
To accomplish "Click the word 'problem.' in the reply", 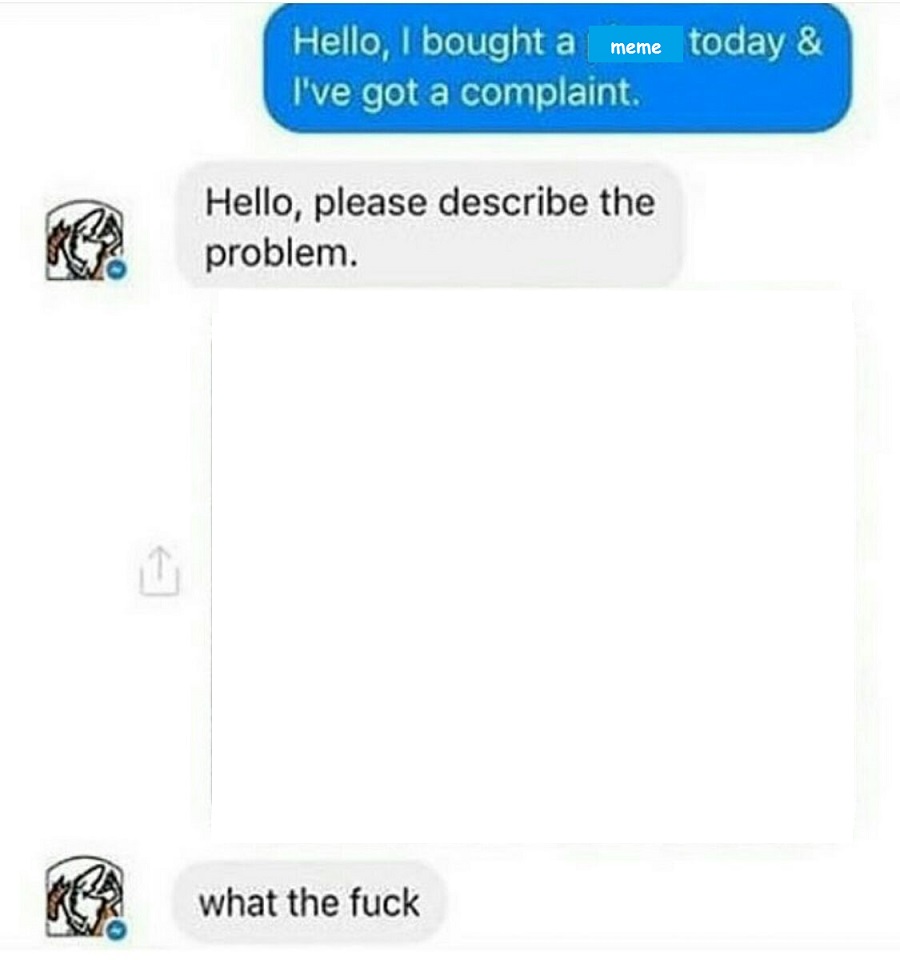I will [281, 253].
